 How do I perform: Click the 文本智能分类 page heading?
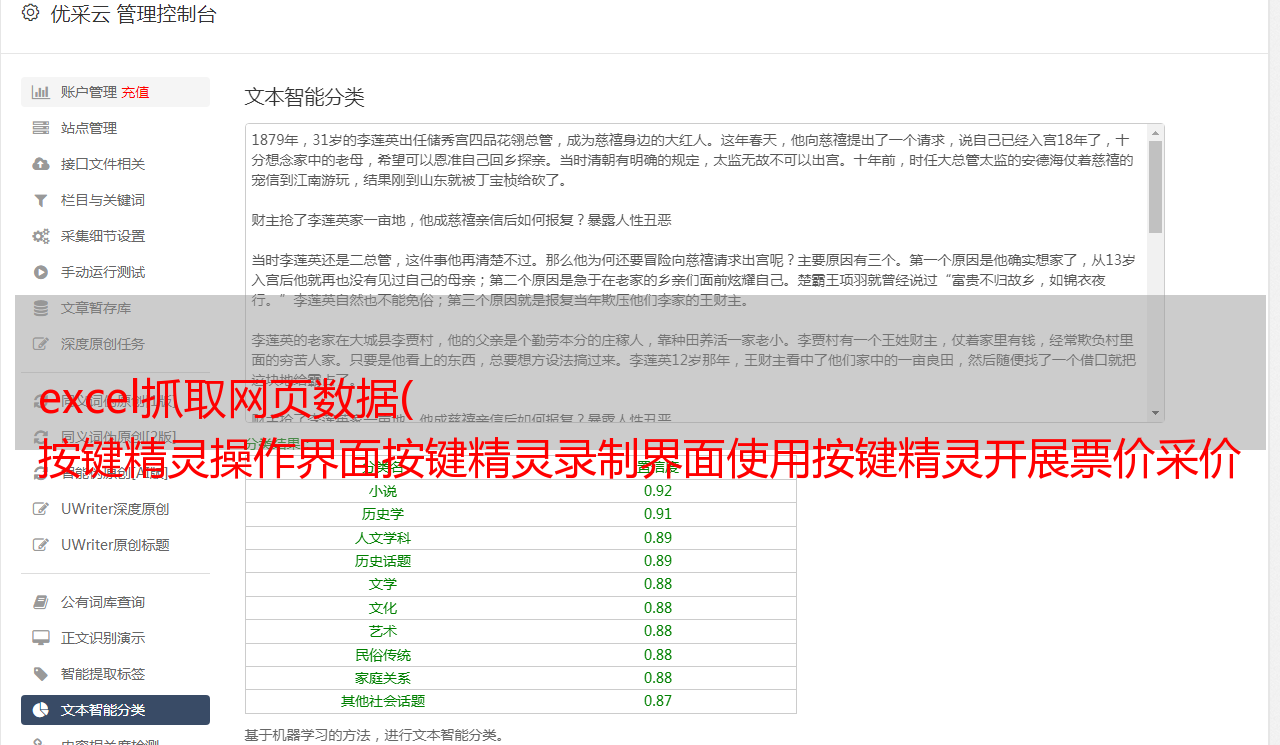pyautogui.click(x=305, y=97)
